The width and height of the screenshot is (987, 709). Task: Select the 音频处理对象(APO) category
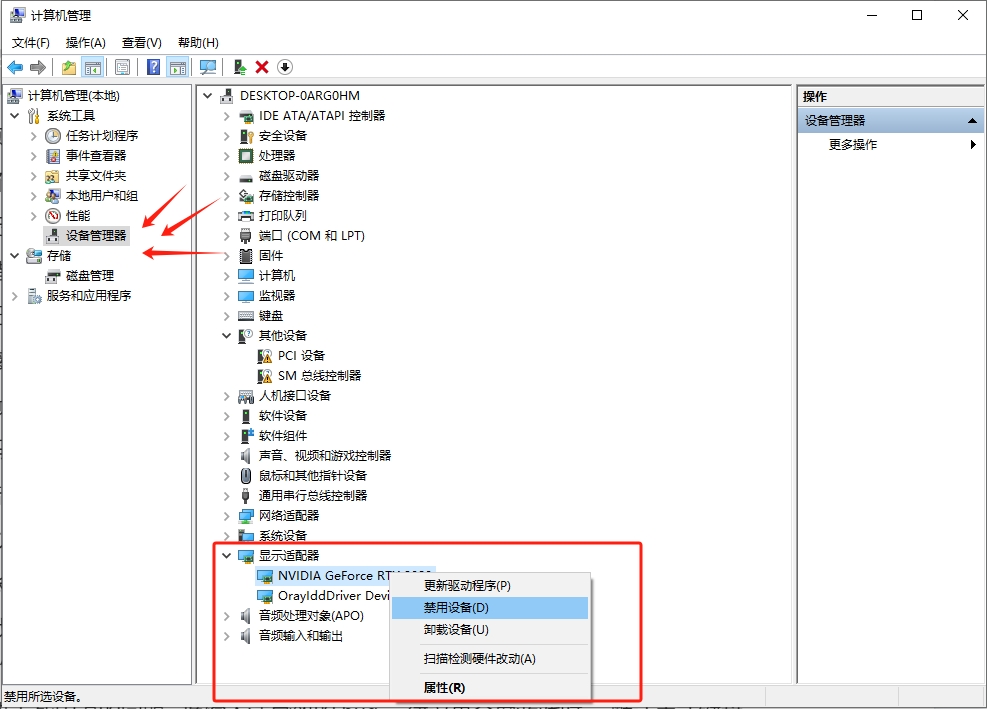[311, 616]
